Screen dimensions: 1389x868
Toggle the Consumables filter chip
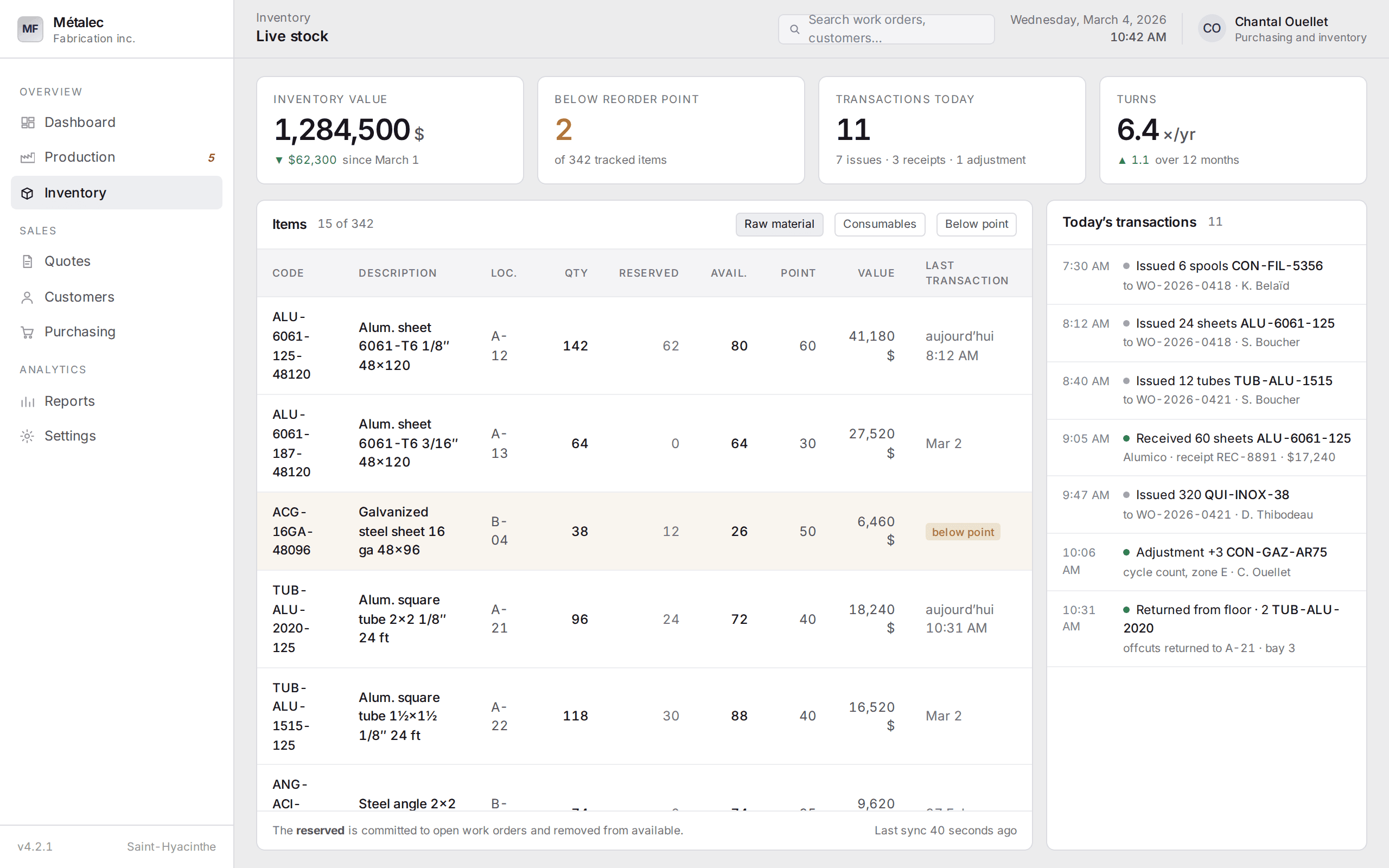click(x=880, y=225)
